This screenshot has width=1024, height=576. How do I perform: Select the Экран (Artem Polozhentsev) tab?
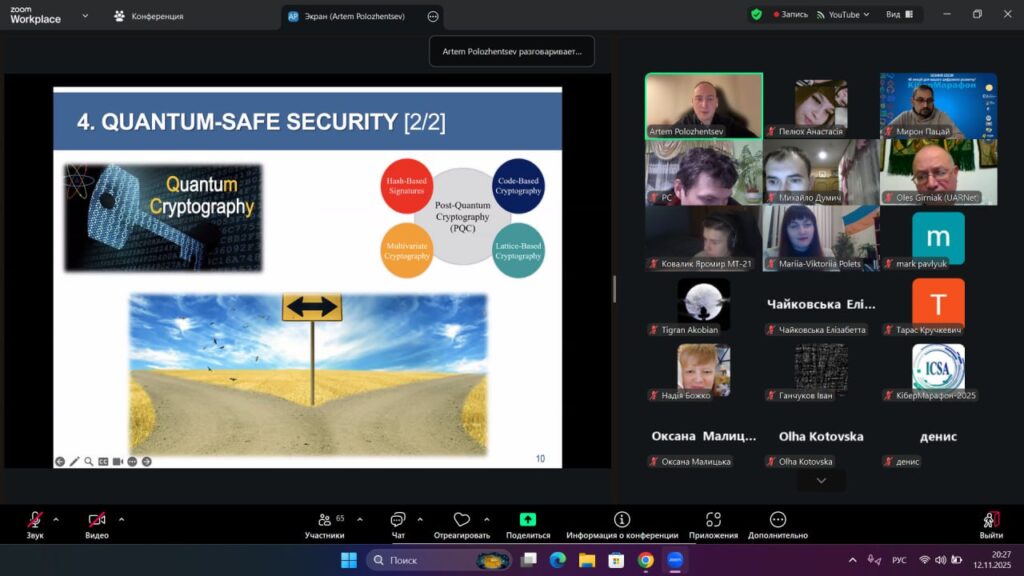[352, 16]
